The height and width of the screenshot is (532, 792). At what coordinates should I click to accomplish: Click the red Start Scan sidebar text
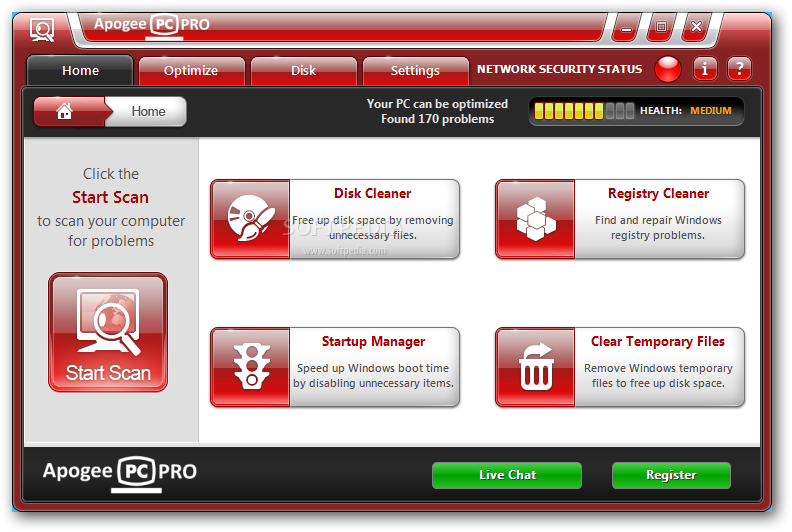pos(110,197)
